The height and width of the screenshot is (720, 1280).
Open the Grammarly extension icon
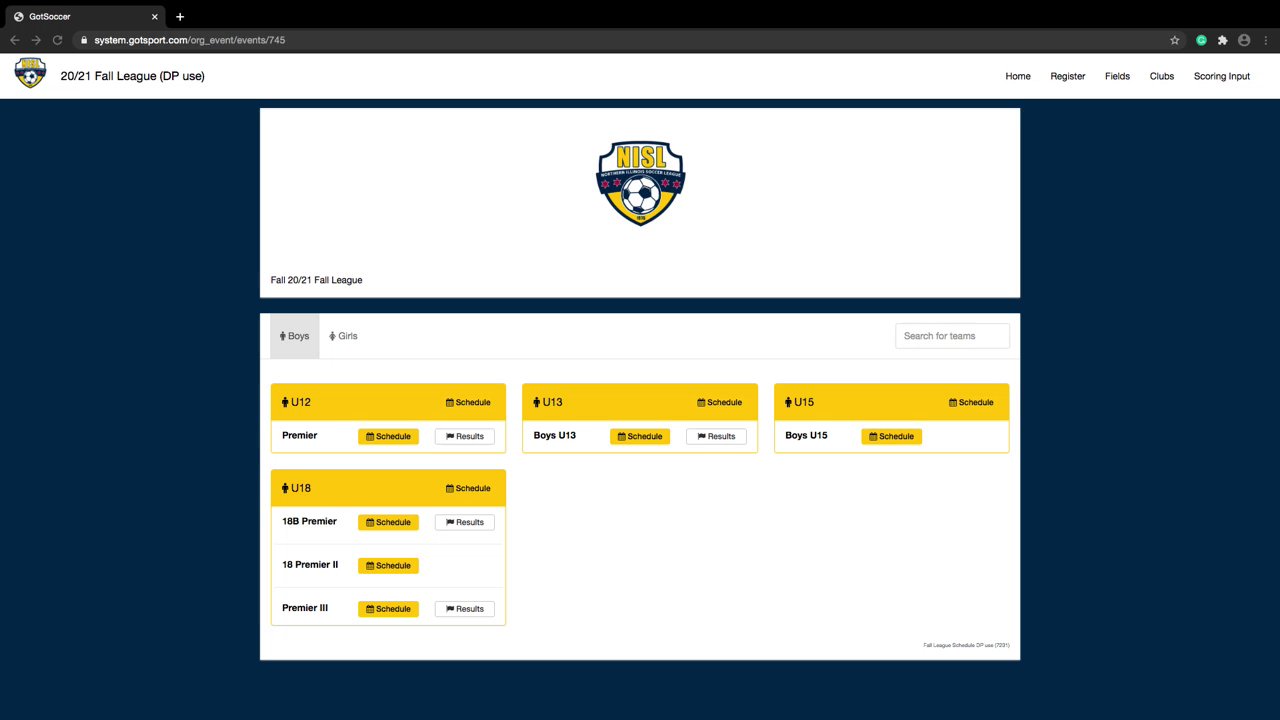click(1202, 40)
